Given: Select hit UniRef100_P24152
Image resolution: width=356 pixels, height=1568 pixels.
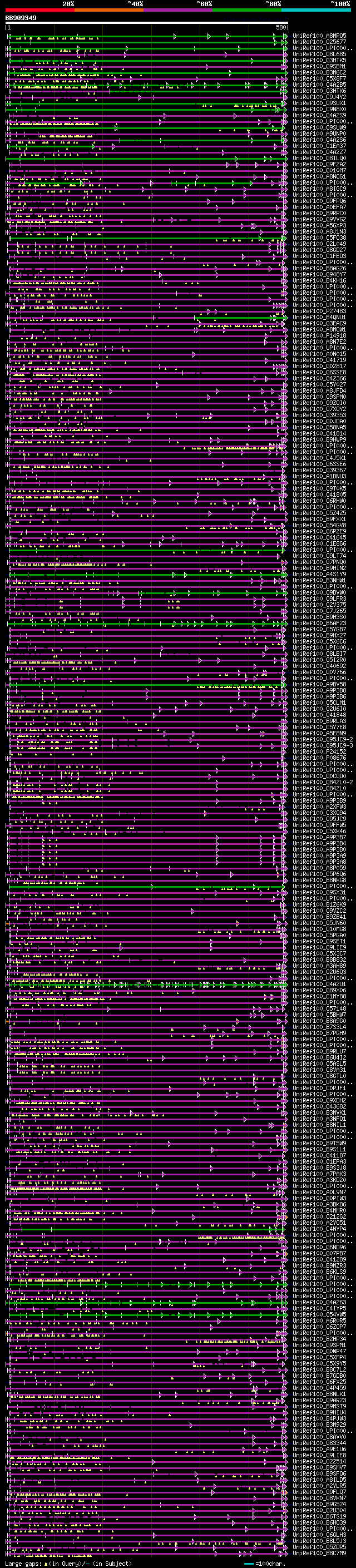Looking at the screenshot, I should 319,752.
